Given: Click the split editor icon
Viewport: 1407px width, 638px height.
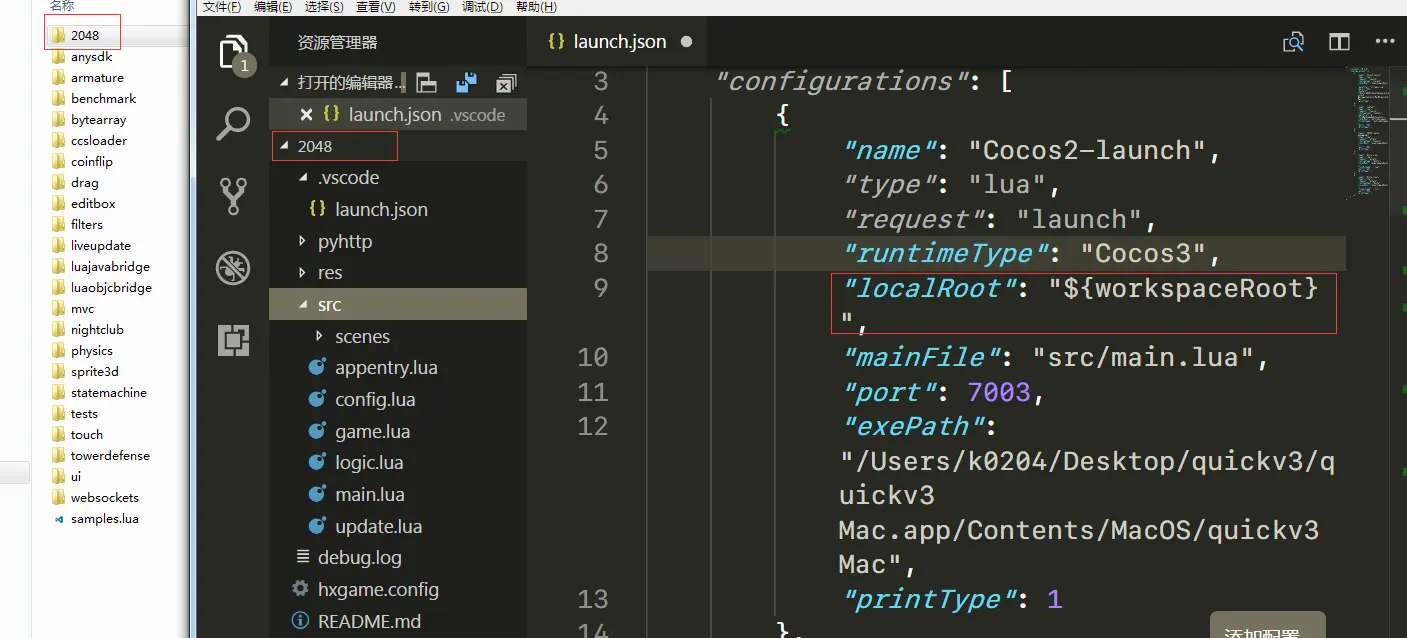Looking at the screenshot, I should point(1339,42).
